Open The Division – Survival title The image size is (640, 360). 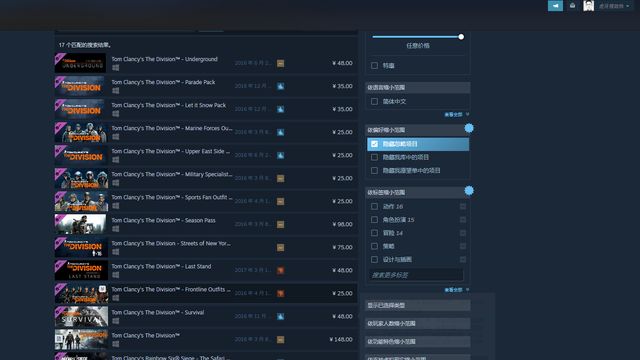click(158, 313)
